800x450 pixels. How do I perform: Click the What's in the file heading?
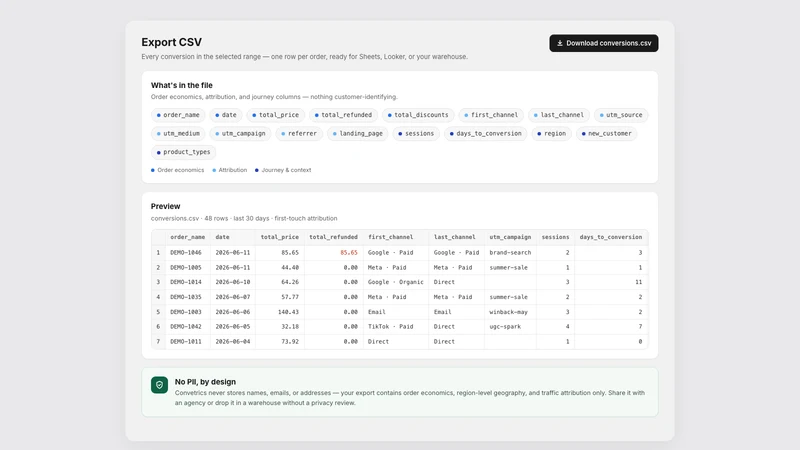point(182,85)
